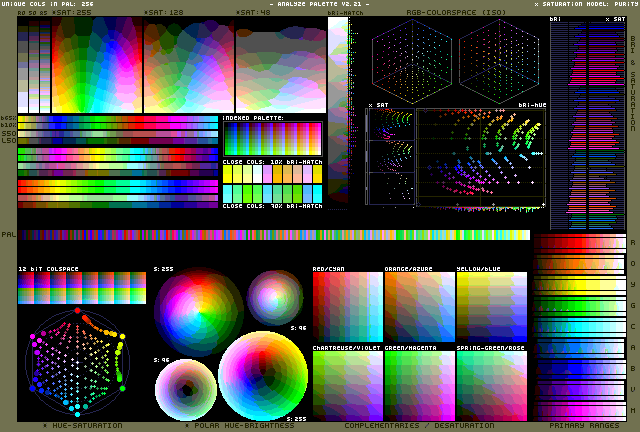This screenshot has width=640, height=432.
Task: Click the long PAL color strip
Action: [274, 235]
